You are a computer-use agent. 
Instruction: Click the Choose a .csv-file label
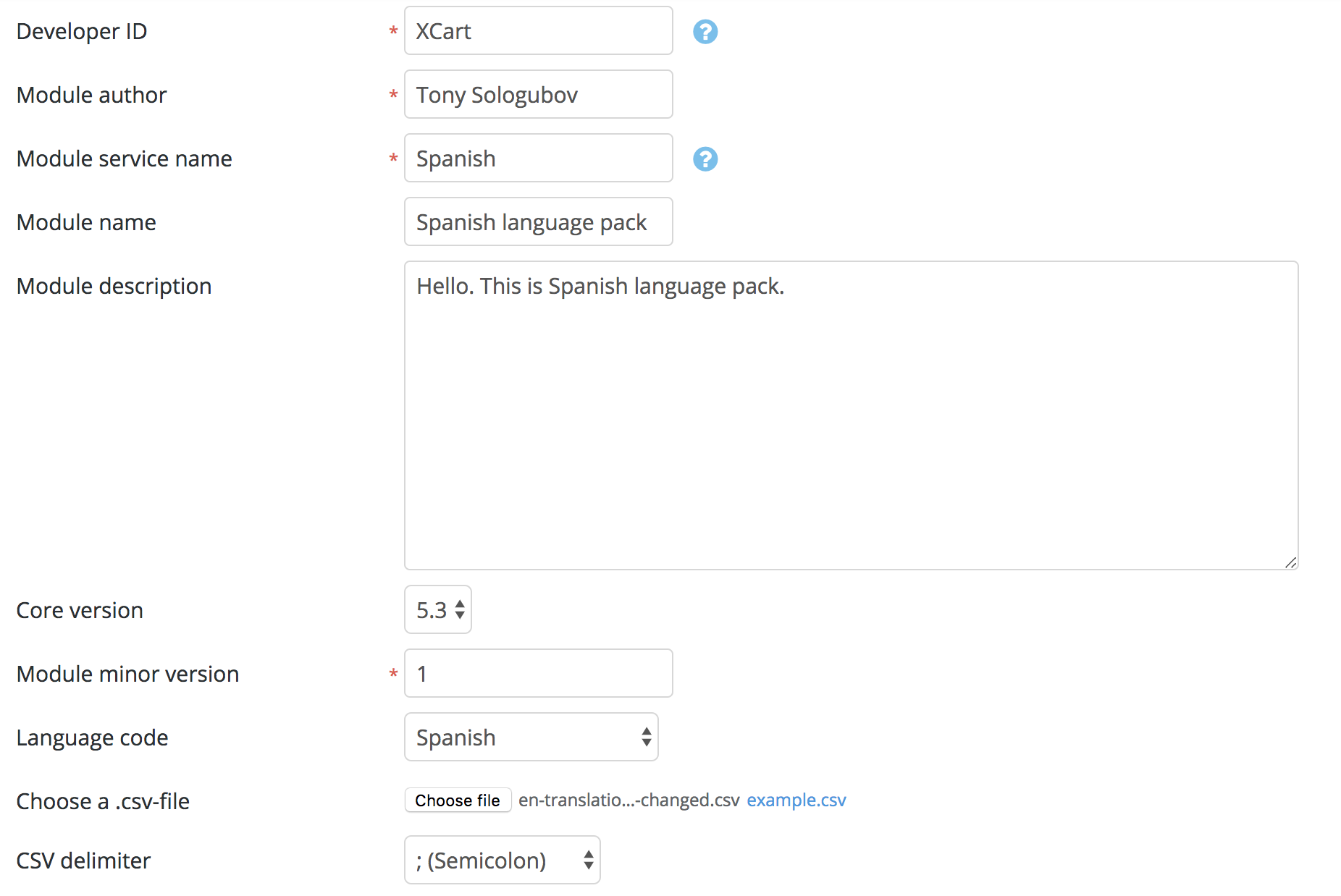click(x=102, y=800)
